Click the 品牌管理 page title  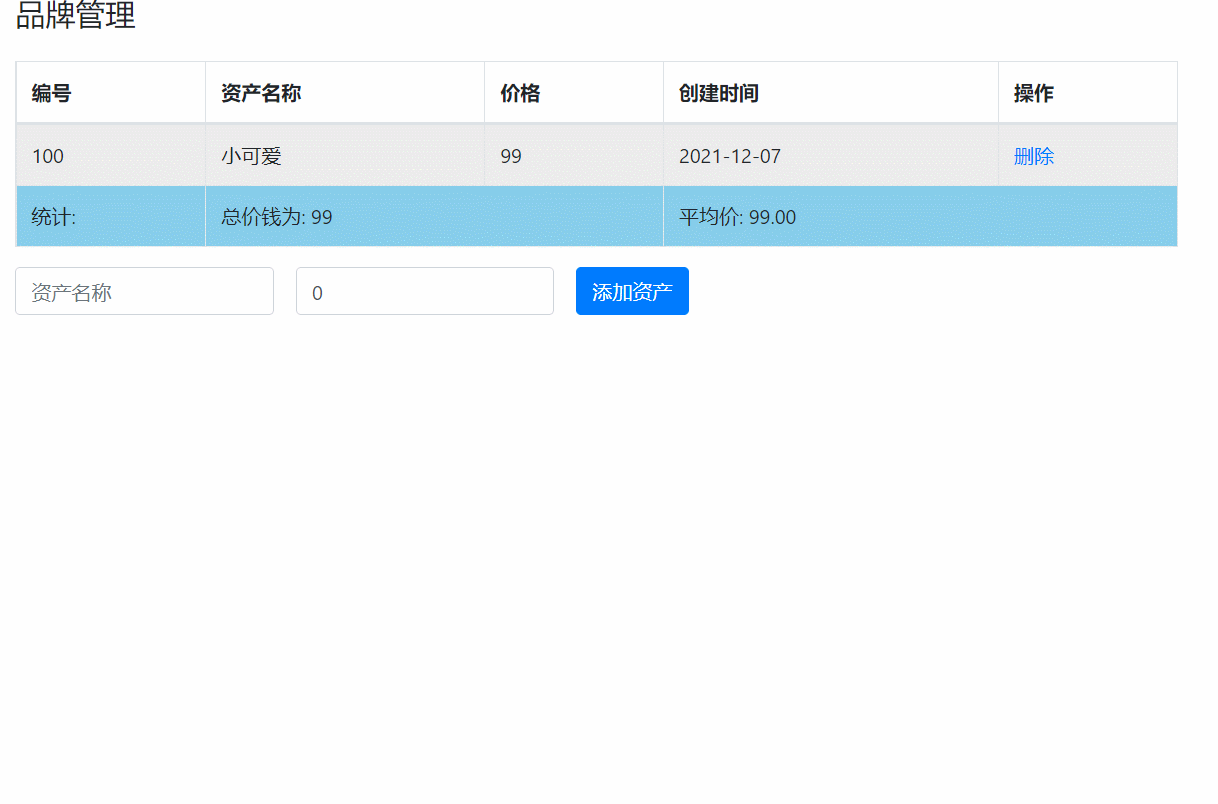click(75, 17)
